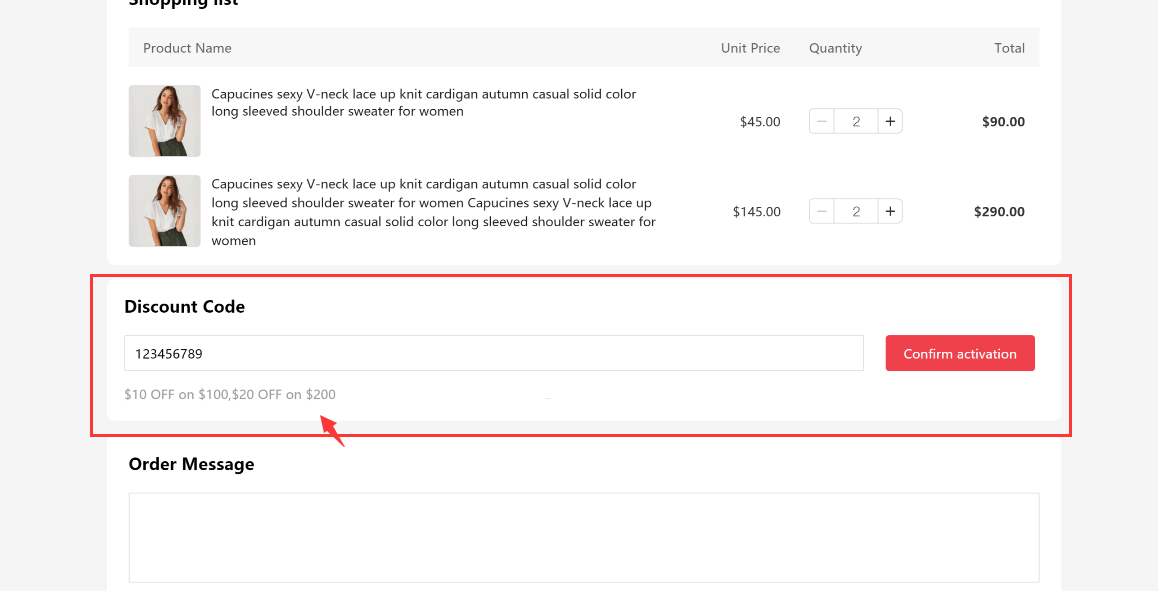Click the Total column header
1158x591 pixels.
click(x=1009, y=48)
